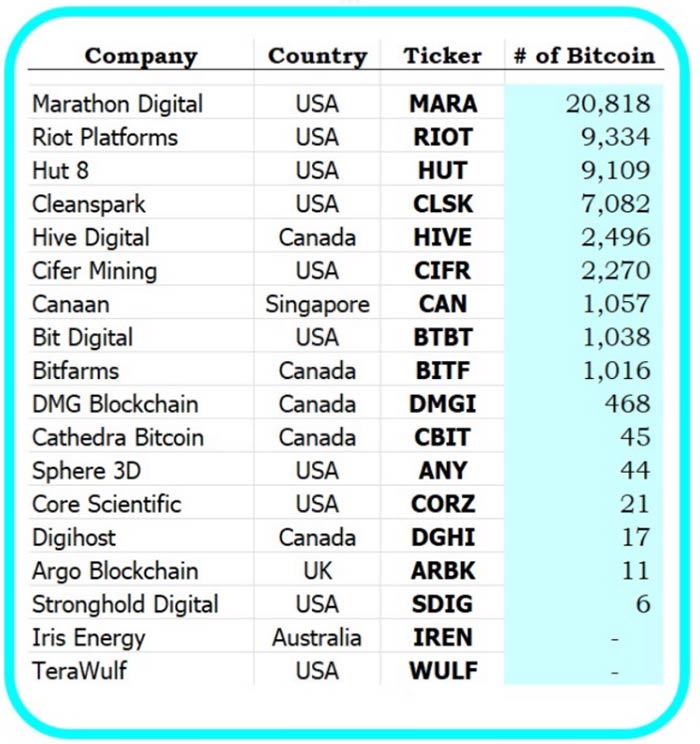700x744 pixels.
Task: Click the MARA ticker symbol
Action: 442,104
